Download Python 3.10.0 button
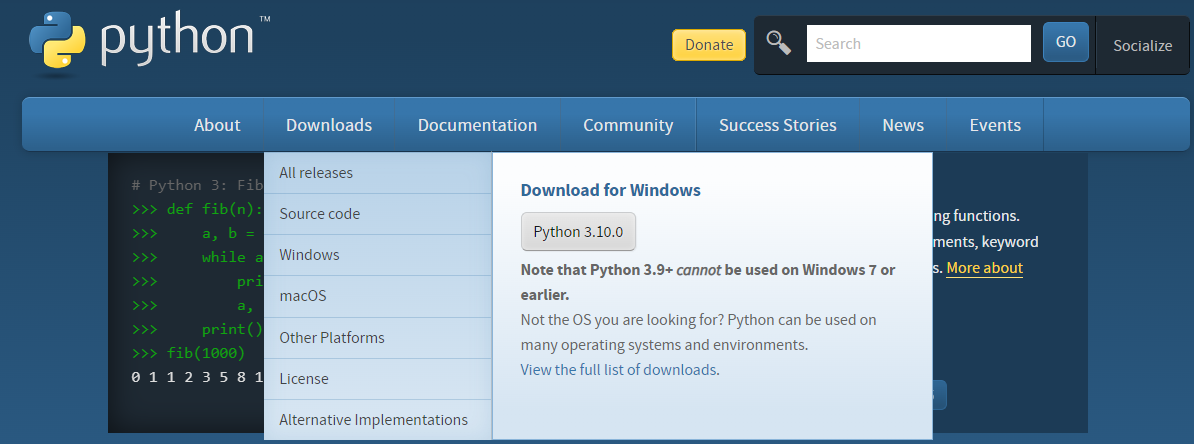The height and width of the screenshot is (444, 1194). click(x=578, y=232)
